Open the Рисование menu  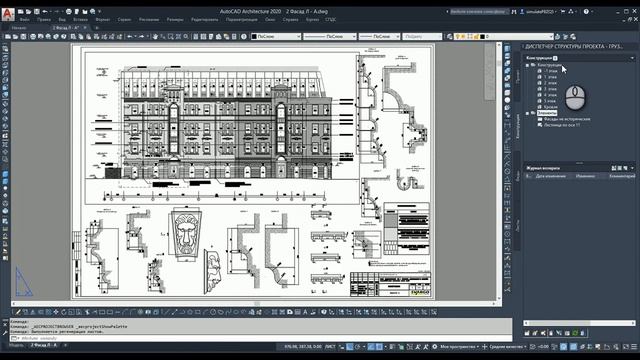point(149,20)
